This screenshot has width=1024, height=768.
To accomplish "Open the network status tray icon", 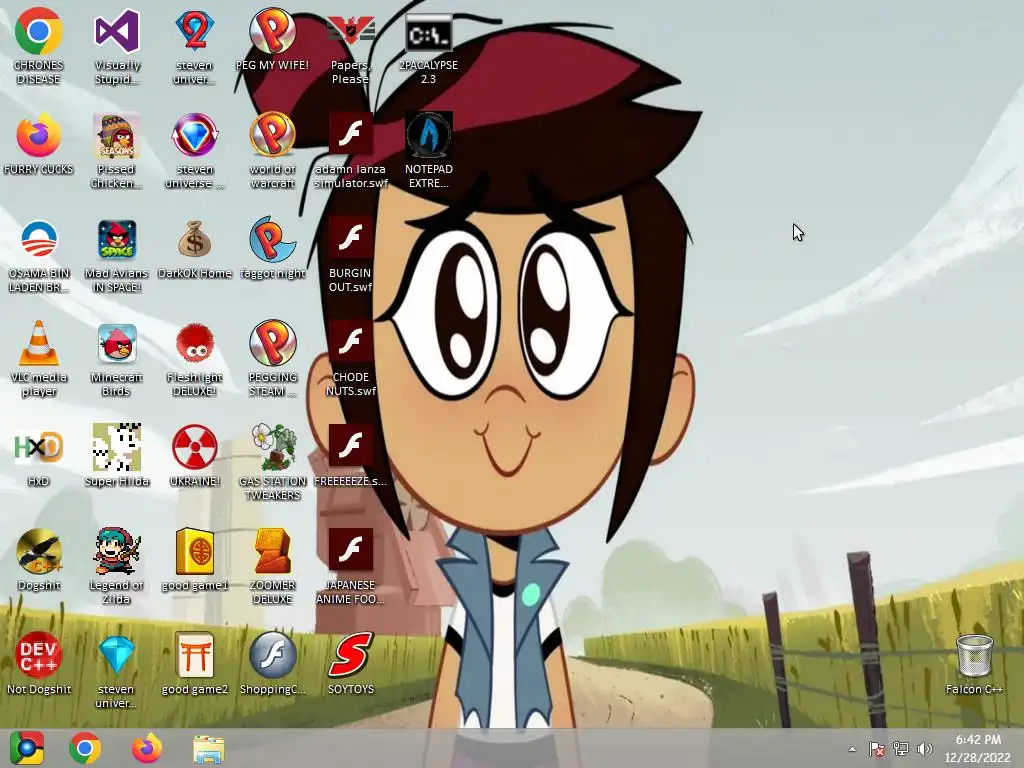I will pyautogui.click(x=901, y=749).
